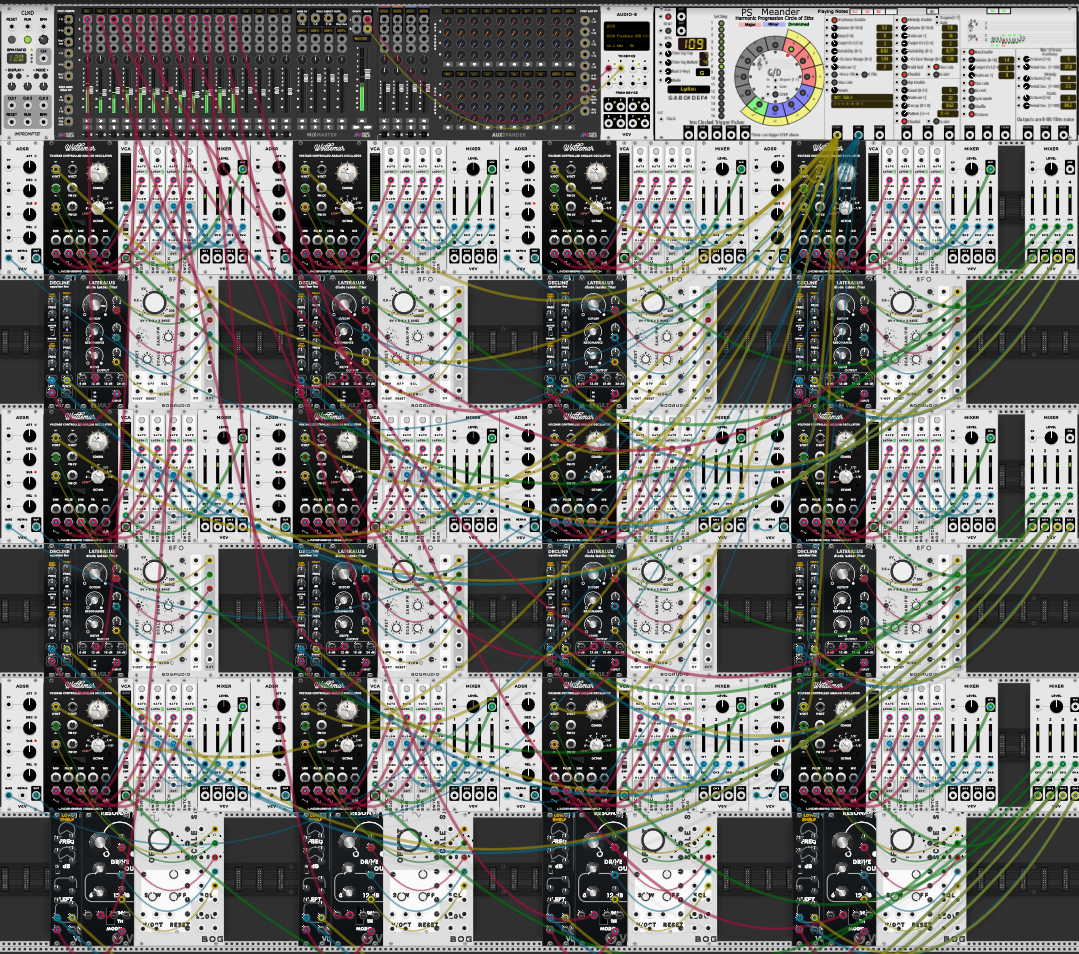Click the Minor legend label on Meander

[x=773, y=24]
